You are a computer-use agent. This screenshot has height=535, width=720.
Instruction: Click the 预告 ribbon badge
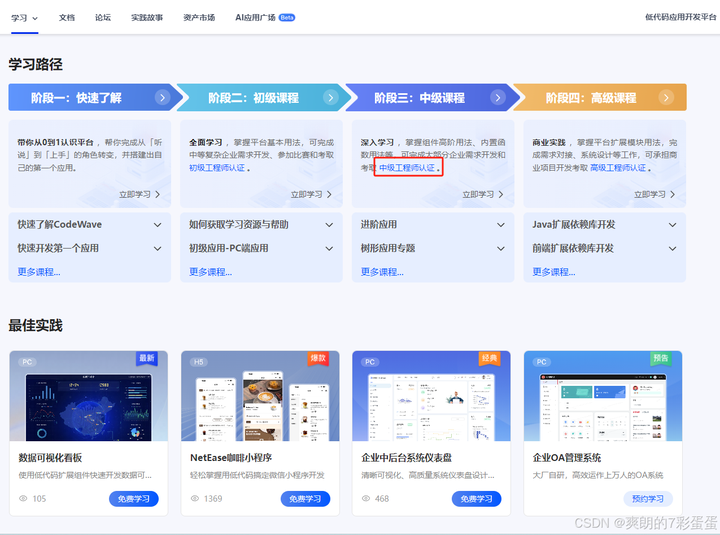point(661,359)
